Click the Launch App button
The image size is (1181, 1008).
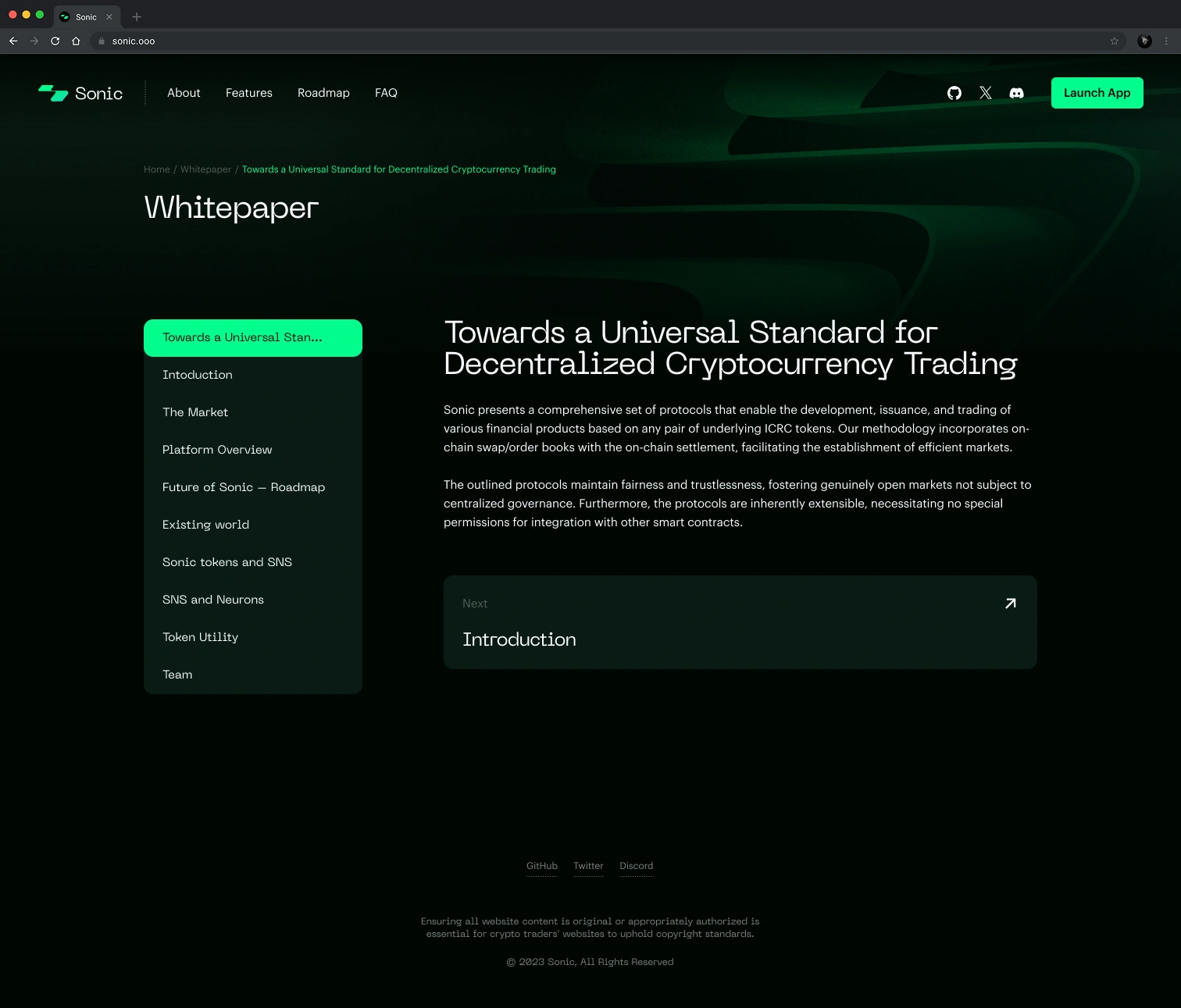1097,93
